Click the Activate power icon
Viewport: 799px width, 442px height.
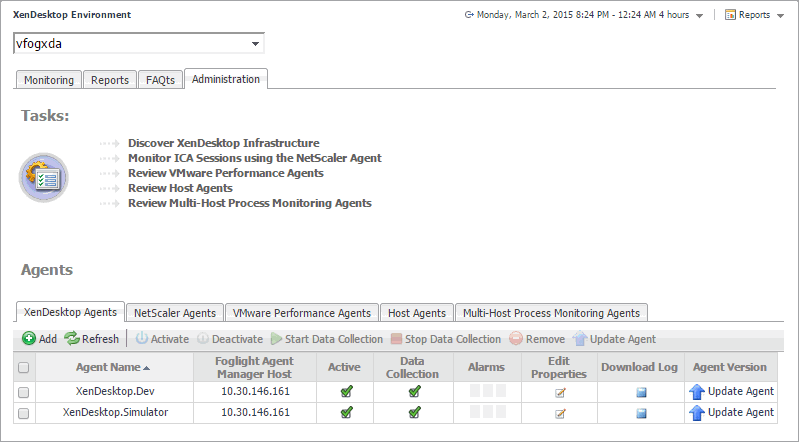(141, 339)
